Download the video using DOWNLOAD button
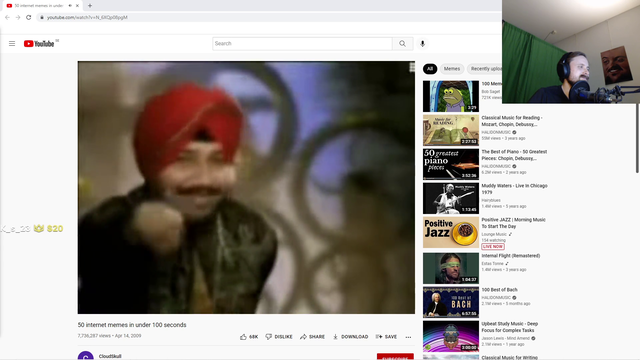The width and height of the screenshot is (640, 360). click(x=350, y=337)
